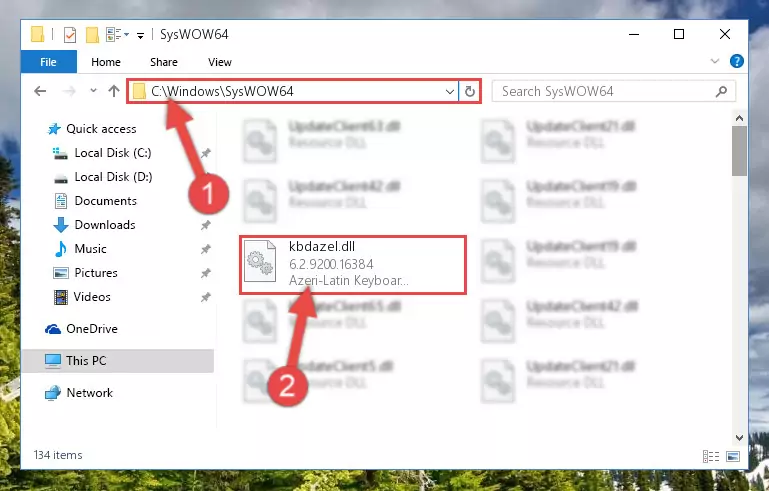Image resolution: width=769 pixels, height=491 pixels.
Task: Click the Search SysWOW64 box
Action: click(614, 91)
